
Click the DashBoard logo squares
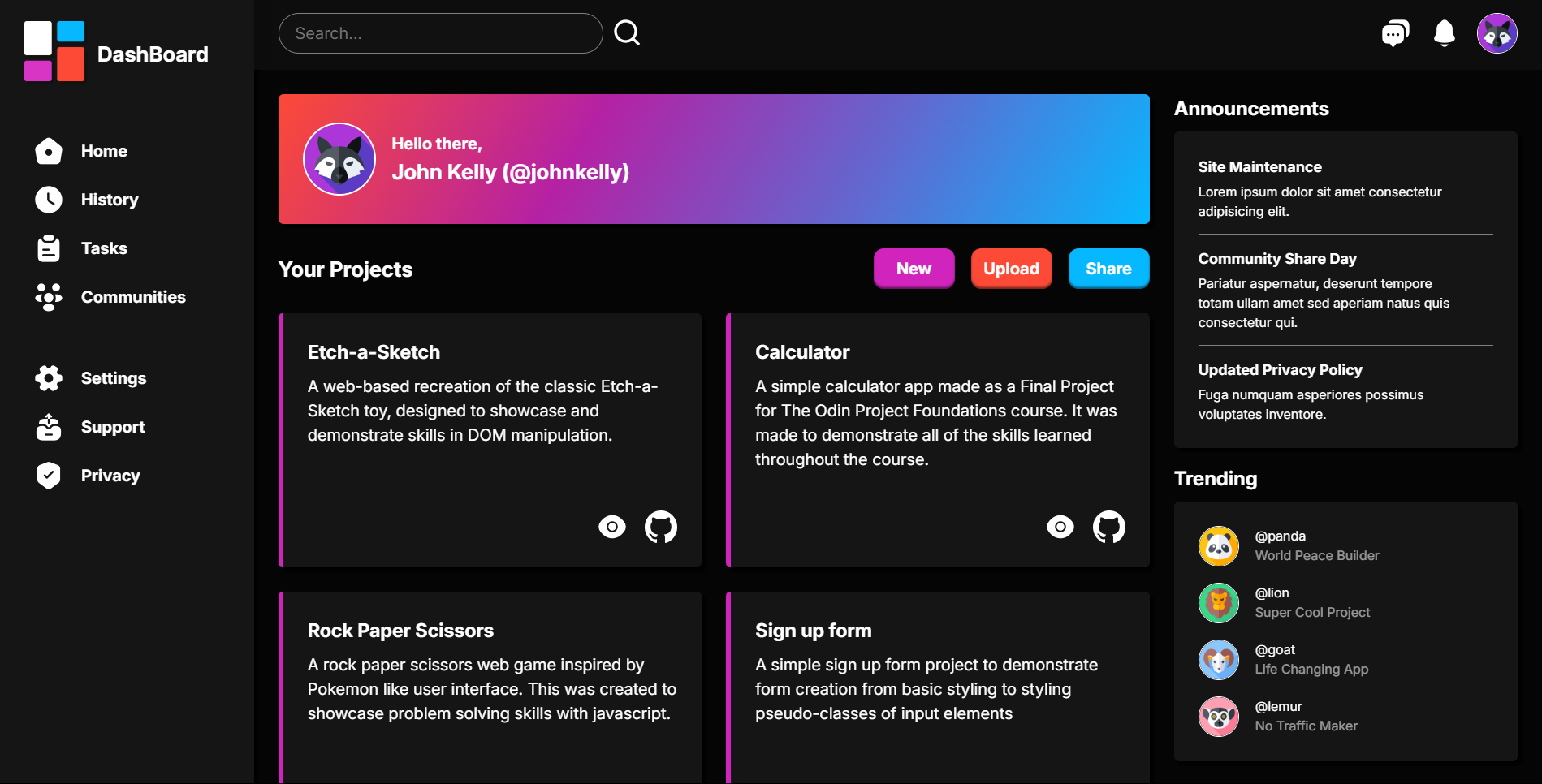coord(54,50)
